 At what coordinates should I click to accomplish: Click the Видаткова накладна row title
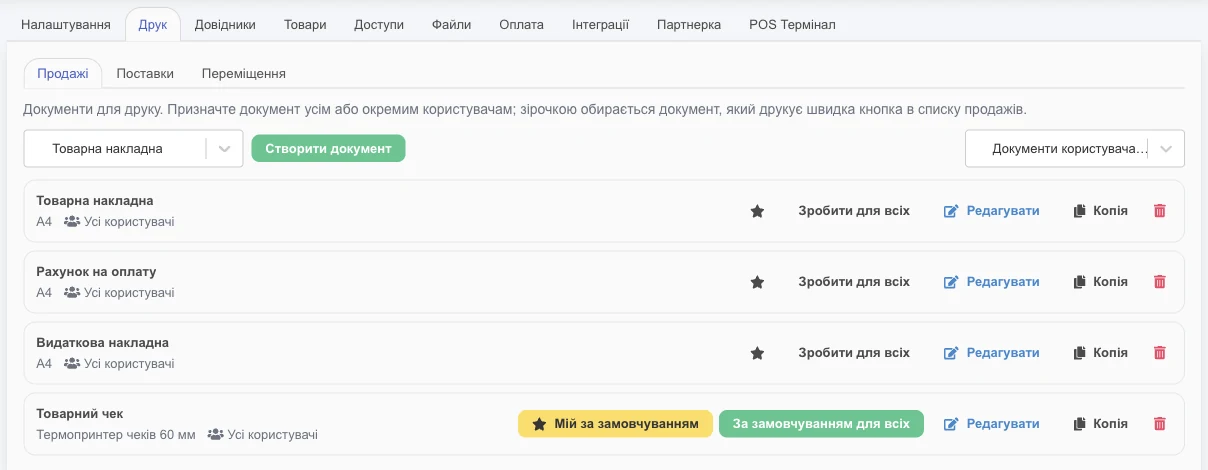click(103, 342)
